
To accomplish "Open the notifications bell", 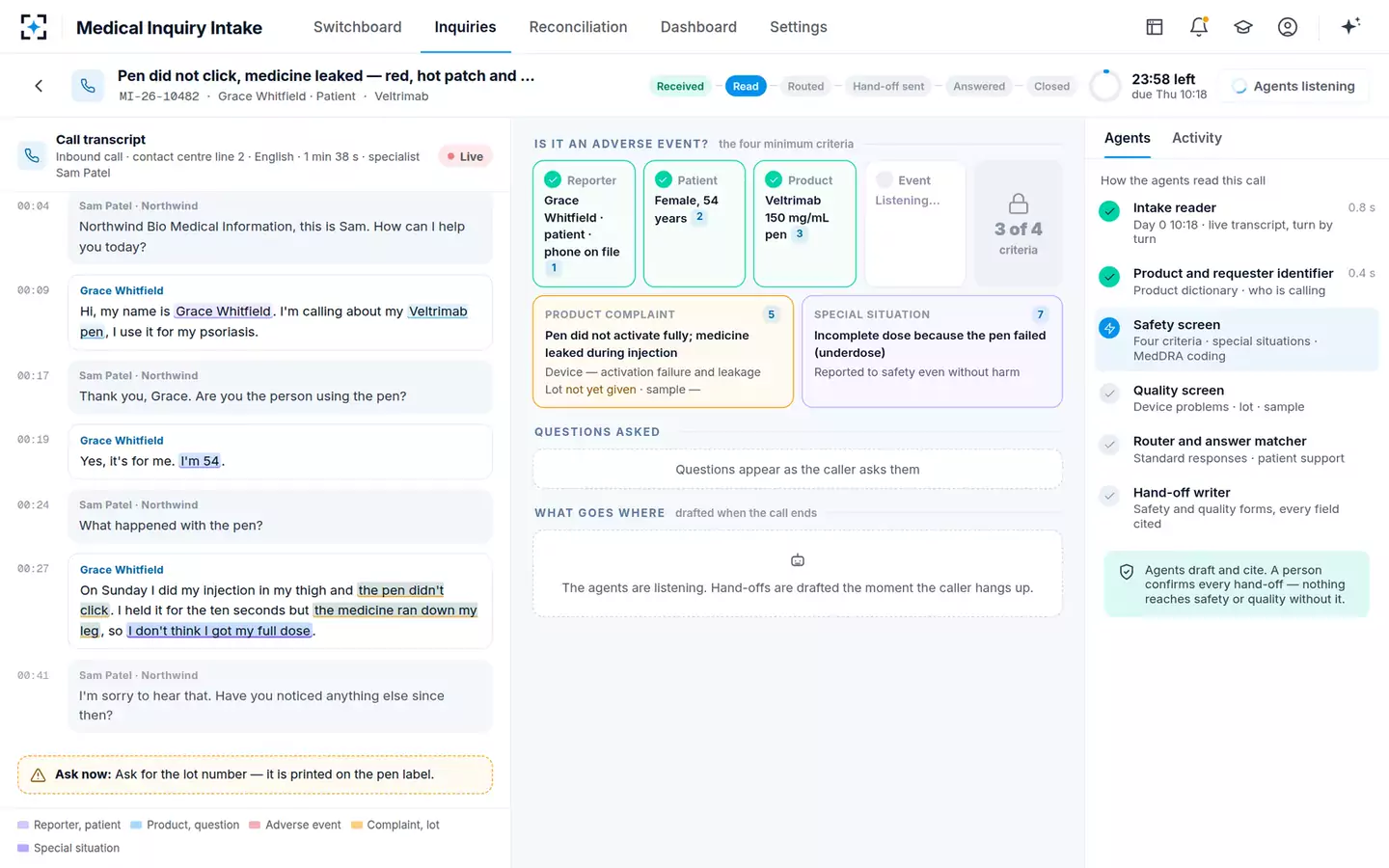I will (x=1199, y=27).
